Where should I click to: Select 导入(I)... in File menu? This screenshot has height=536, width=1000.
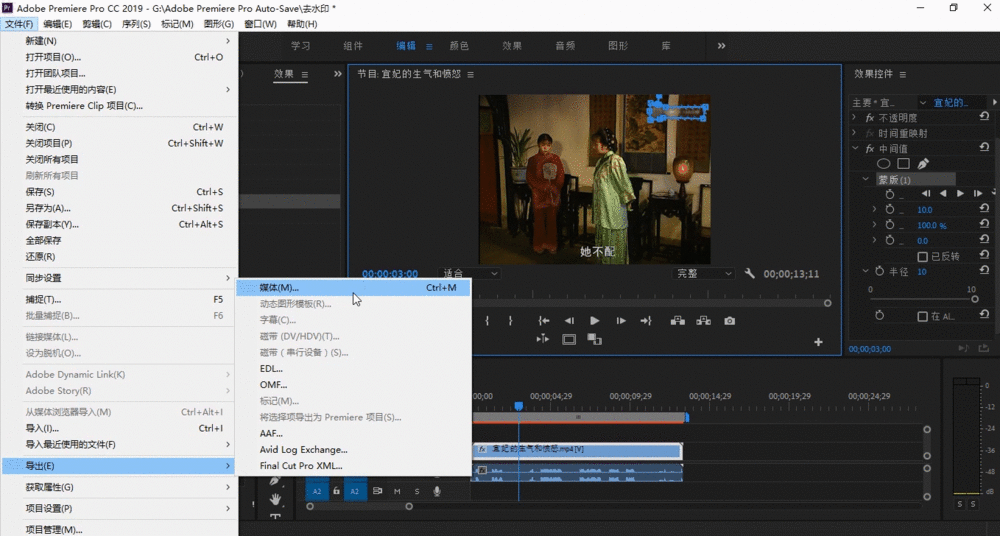click(x=119, y=428)
